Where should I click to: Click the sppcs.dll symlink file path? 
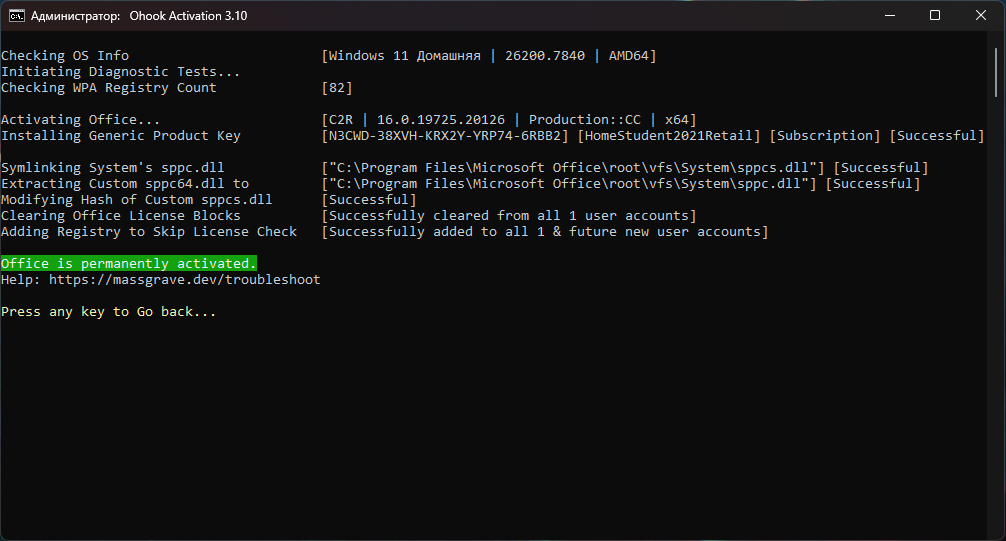pyautogui.click(x=573, y=168)
